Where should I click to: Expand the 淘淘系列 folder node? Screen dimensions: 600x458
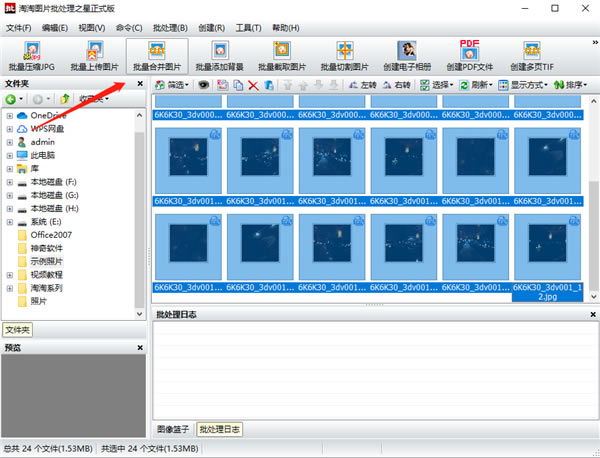pyautogui.click(x=10, y=288)
